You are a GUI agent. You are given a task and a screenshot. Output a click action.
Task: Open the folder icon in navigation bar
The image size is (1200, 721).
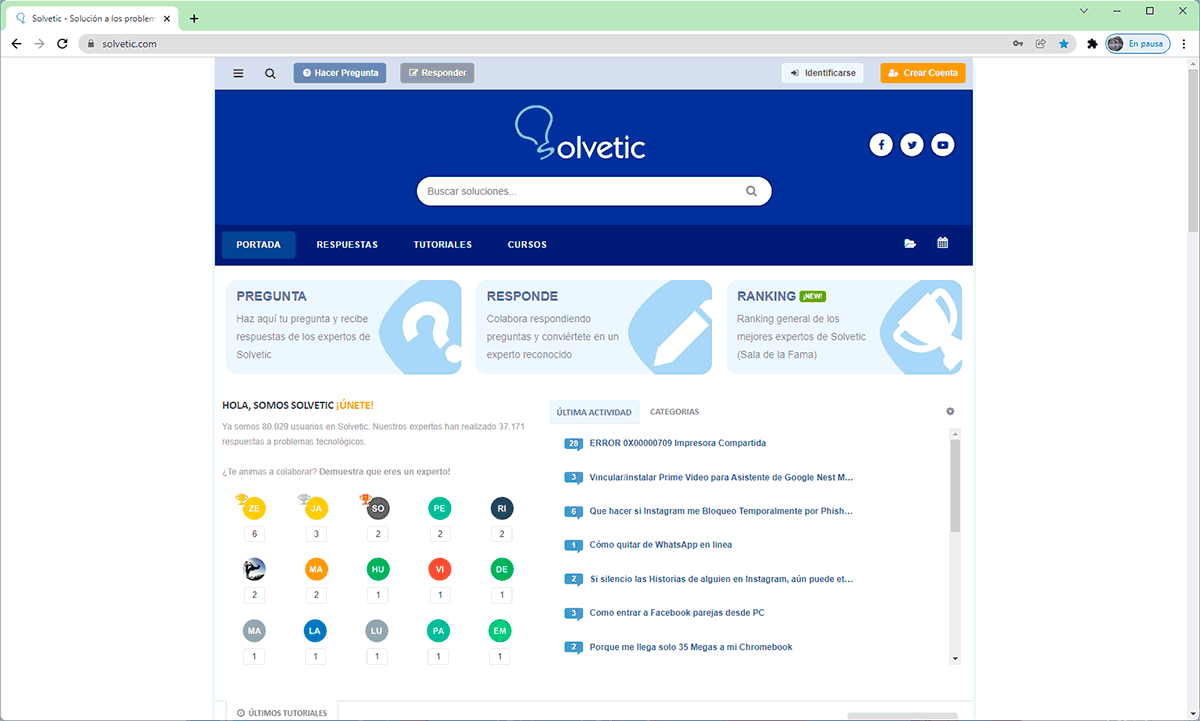(x=910, y=243)
